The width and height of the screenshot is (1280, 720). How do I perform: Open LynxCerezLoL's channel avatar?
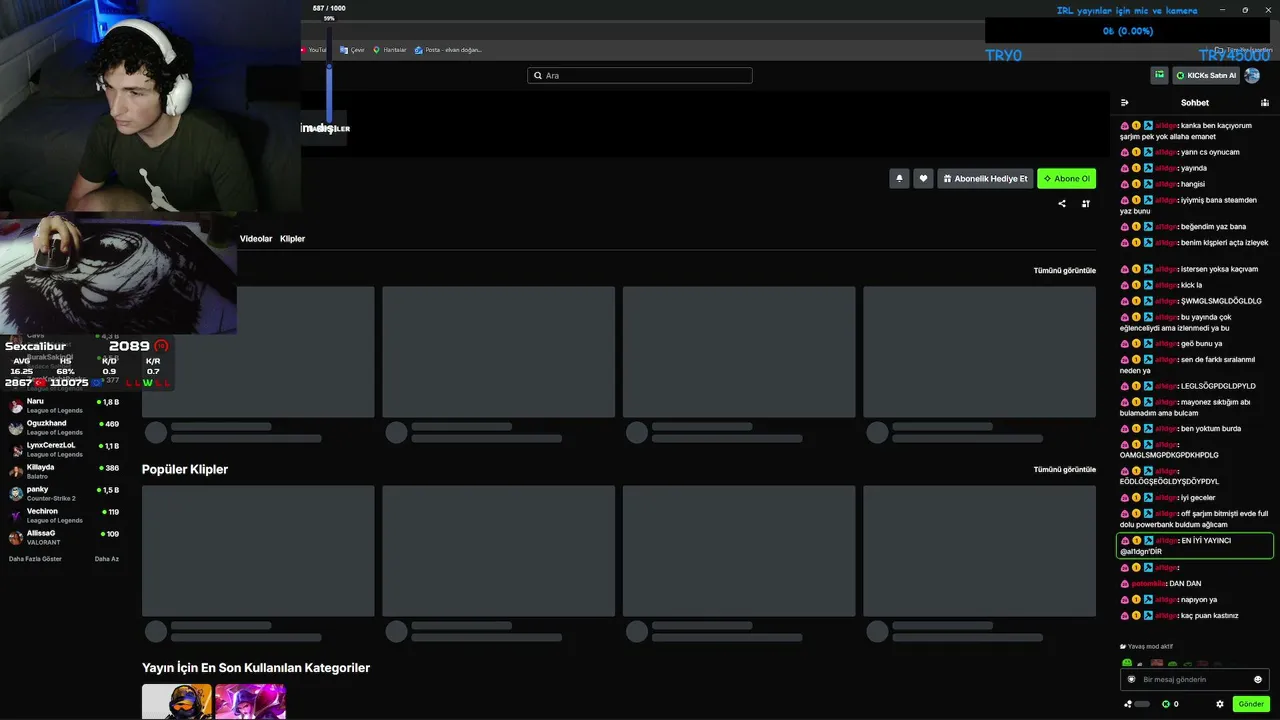tap(16, 450)
